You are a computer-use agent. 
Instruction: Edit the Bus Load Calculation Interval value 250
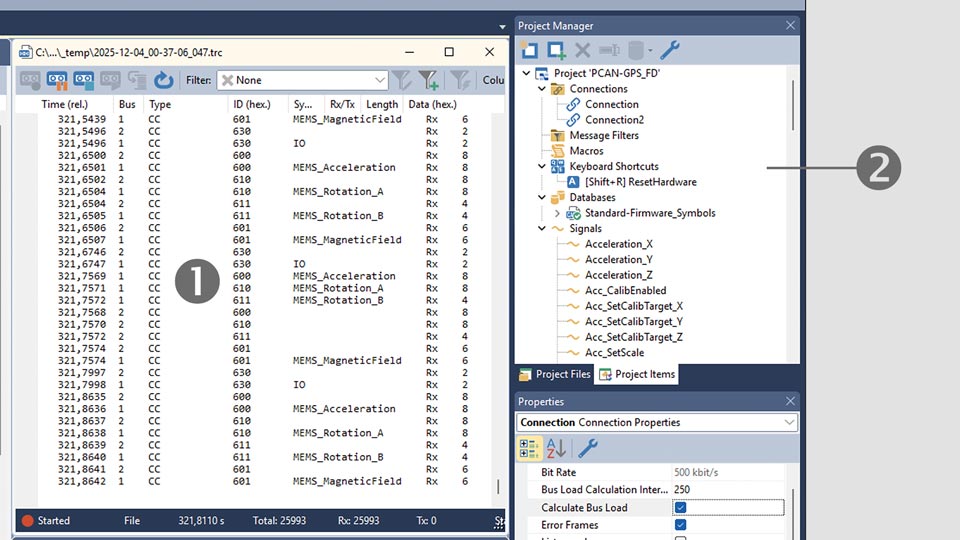tap(727, 490)
